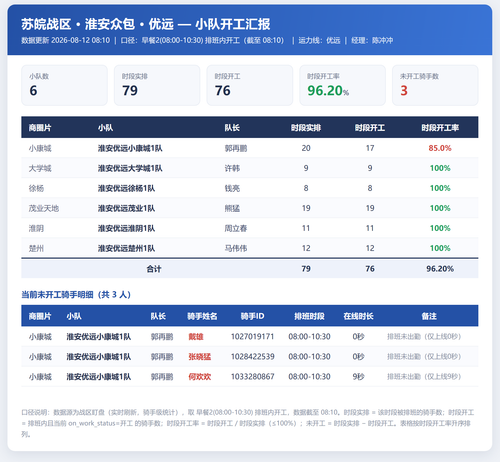Click the 合计 label in the totals row
500x462 pixels.
(154, 269)
